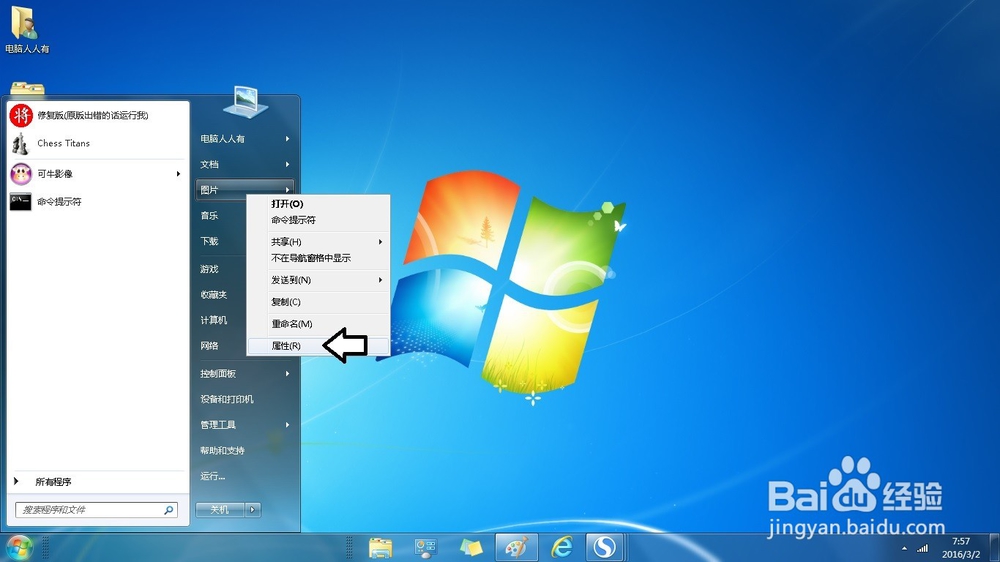Expand 共享(H) submenu in the context menu
The image size is (1000, 562).
[380, 242]
